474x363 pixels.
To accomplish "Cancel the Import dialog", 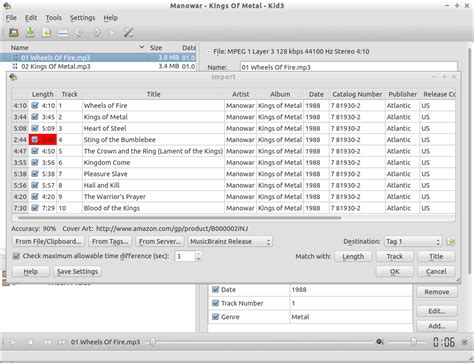I will [x=436, y=271].
